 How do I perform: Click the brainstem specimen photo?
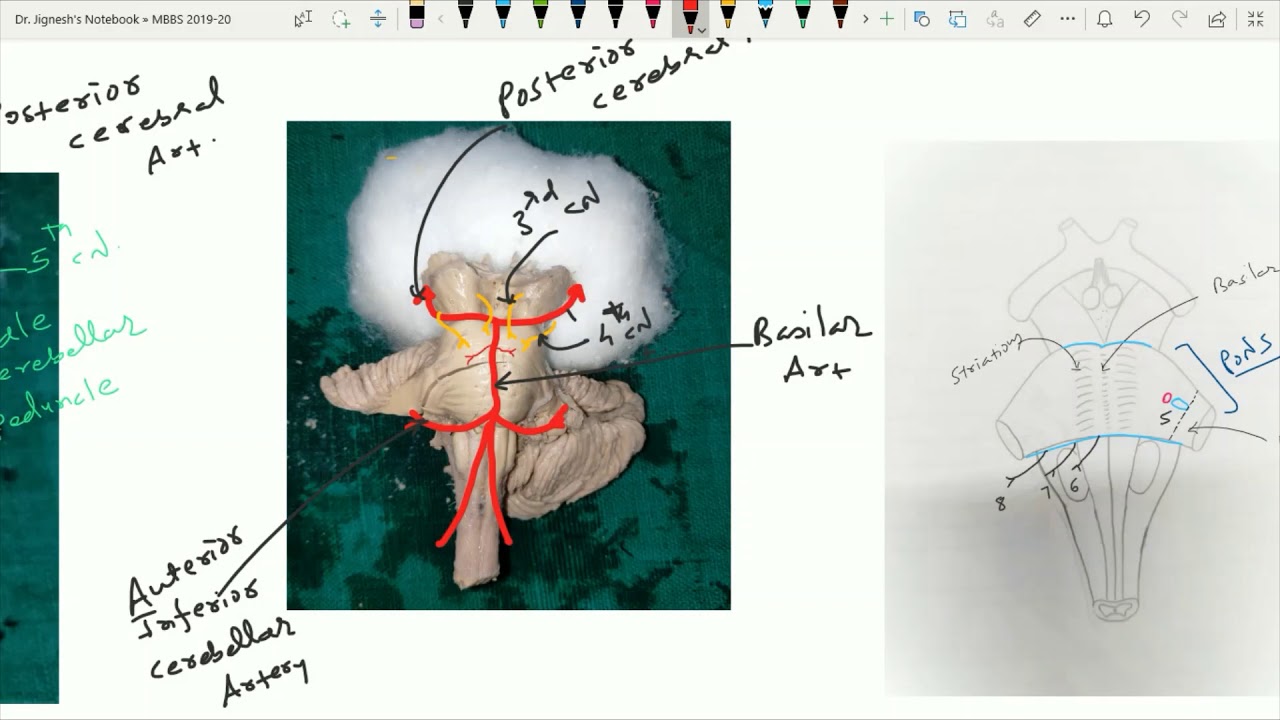point(508,365)
